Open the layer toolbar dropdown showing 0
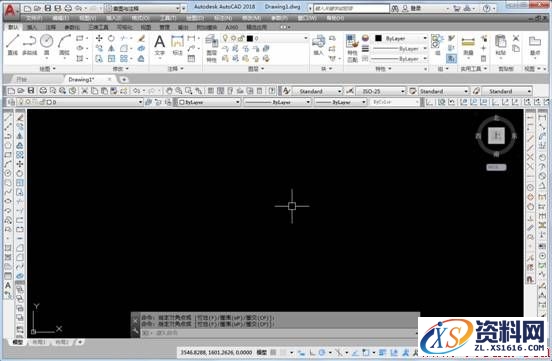 pos(80,102)
